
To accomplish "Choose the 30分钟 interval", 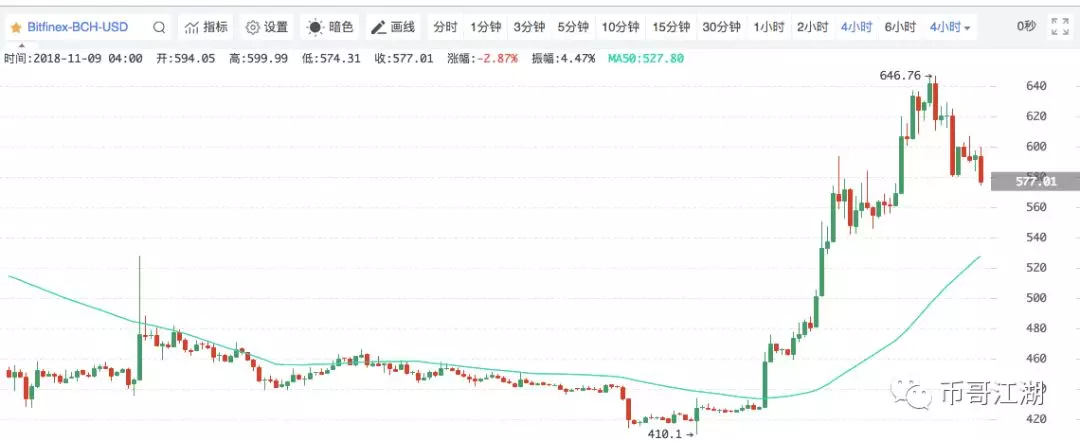I will (x=721, y=28).
